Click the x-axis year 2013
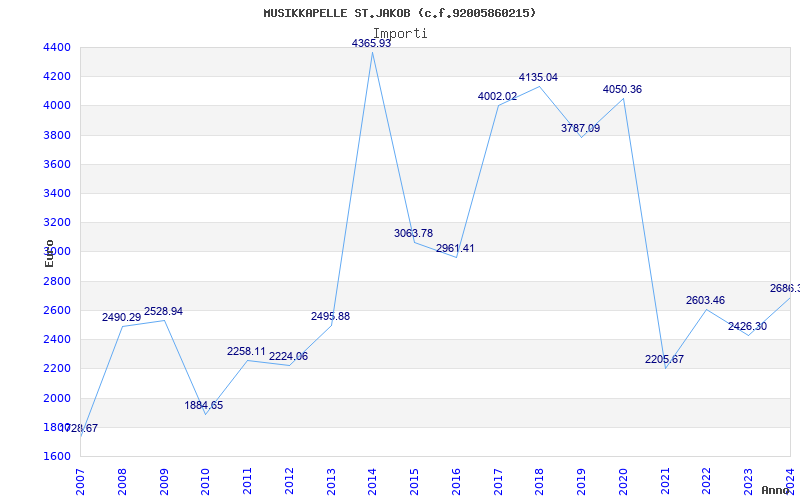800x500 pixels. pos(331,482)
